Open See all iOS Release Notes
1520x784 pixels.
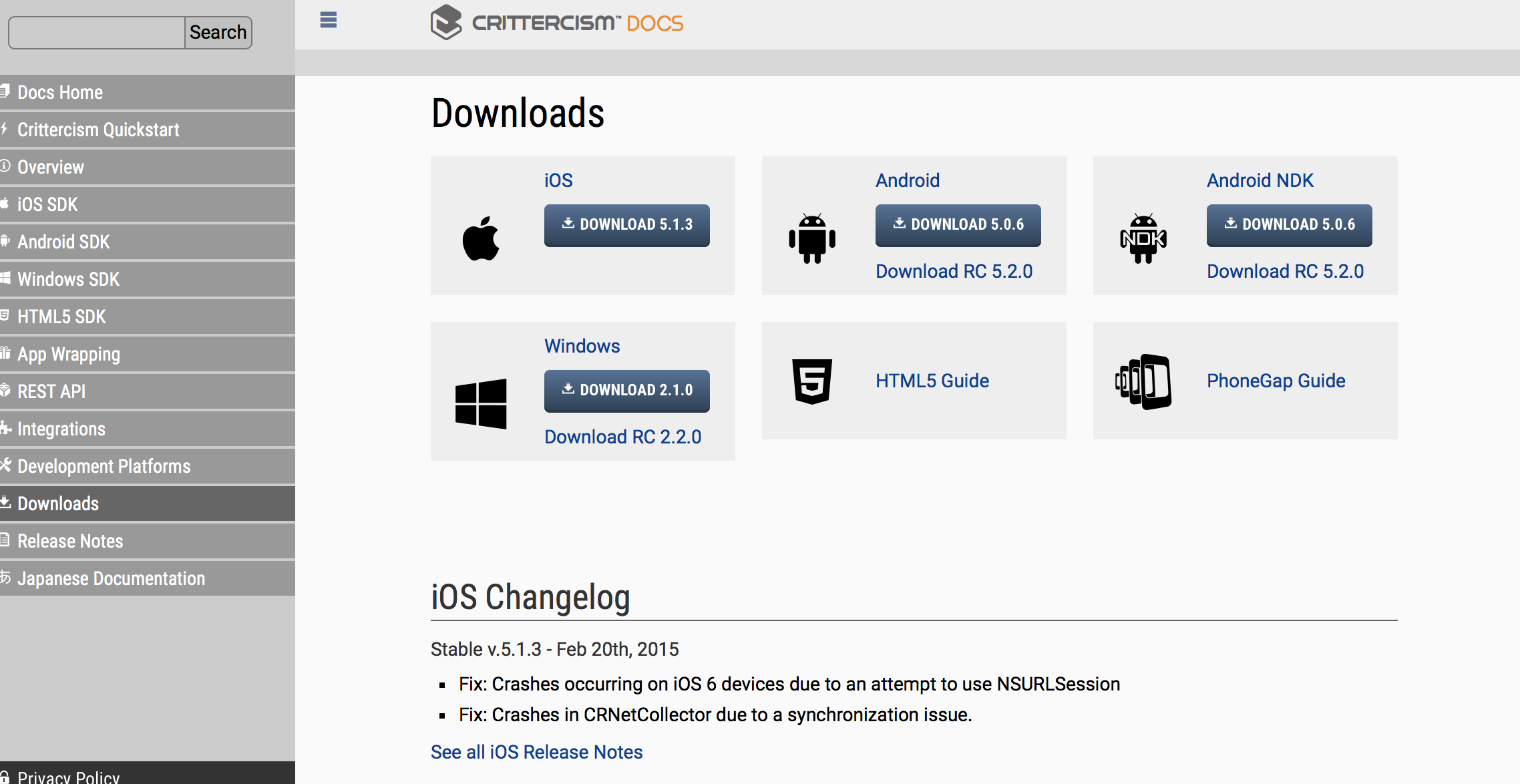(536, 752)
